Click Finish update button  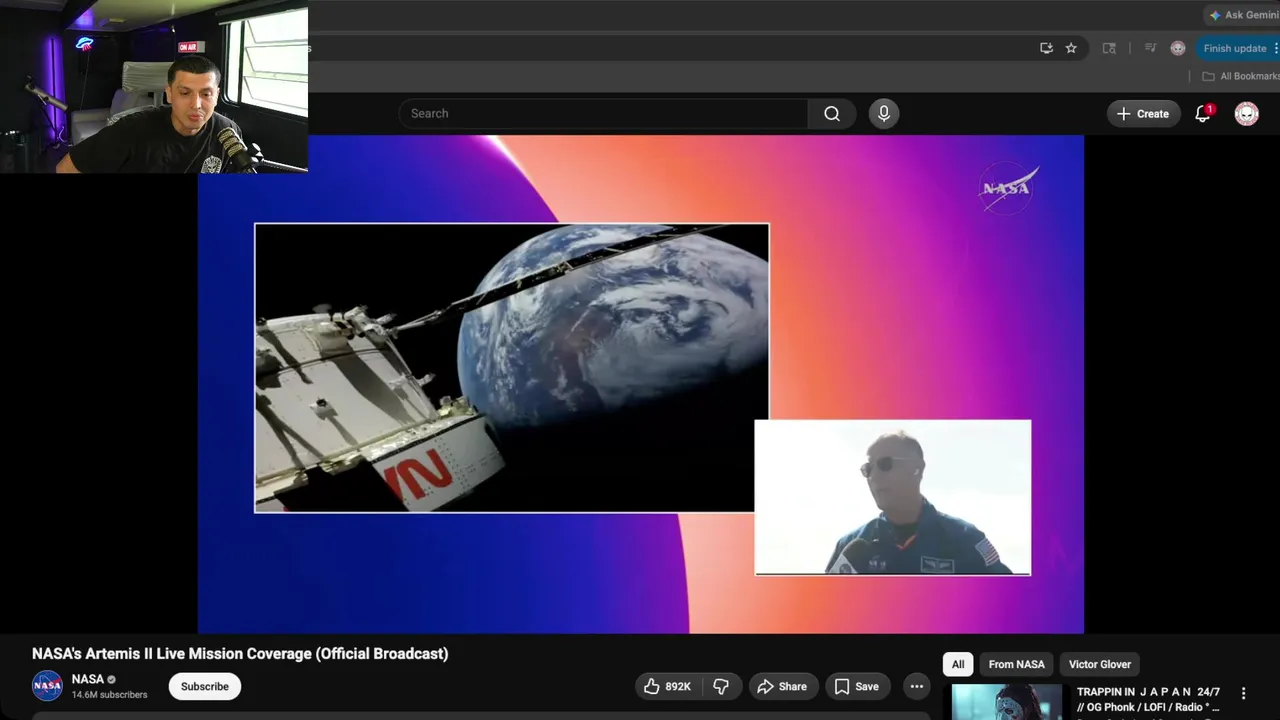pos(1238,48)
